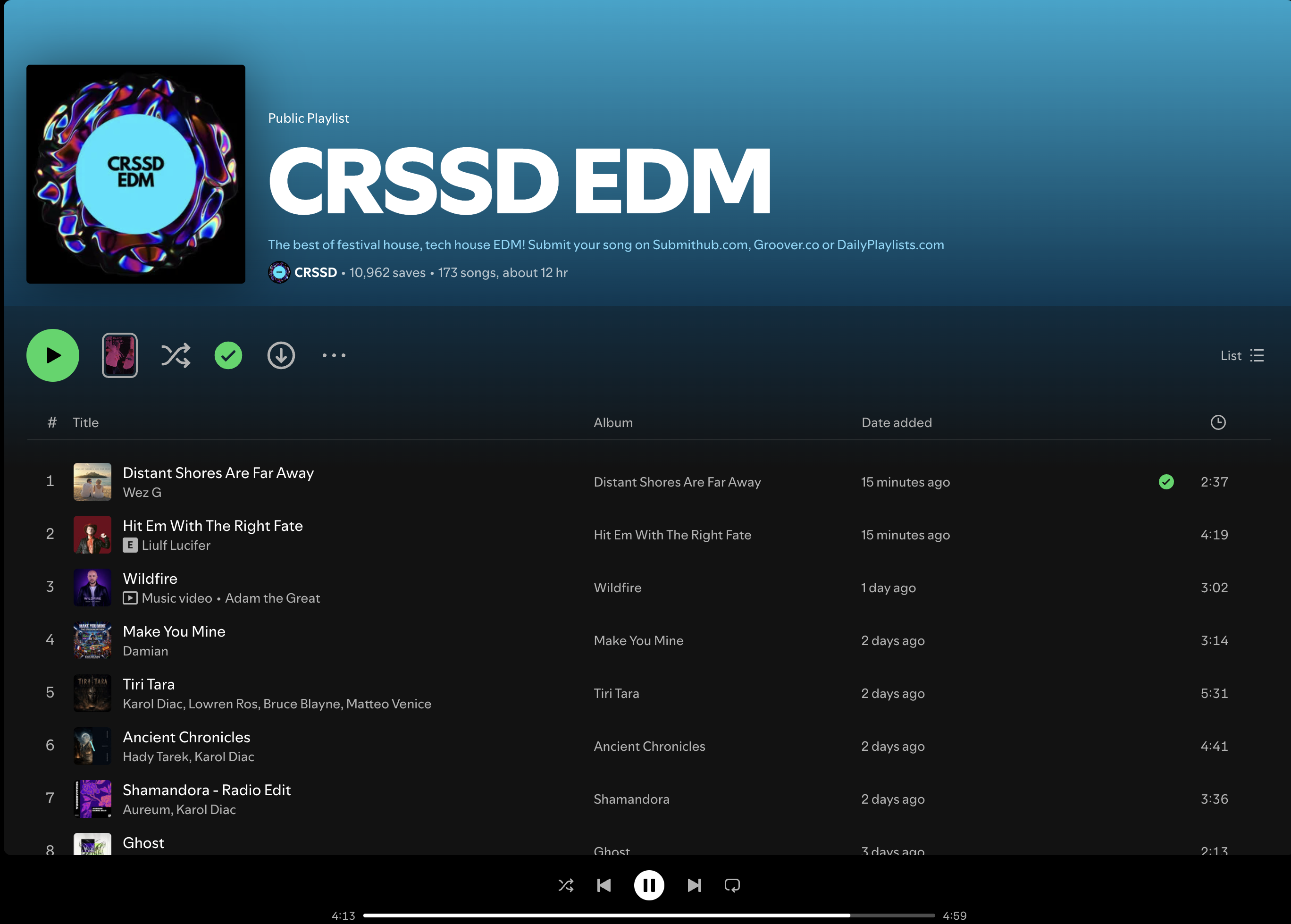Click the Tiri Tara cover thumbnail
This screenshot has width=1291, height=924.
(x=92, y=694)
